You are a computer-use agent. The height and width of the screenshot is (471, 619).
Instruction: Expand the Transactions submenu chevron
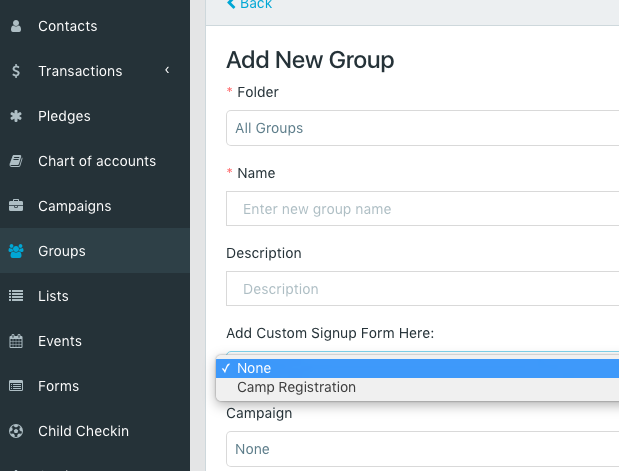[x=167, y=70]
